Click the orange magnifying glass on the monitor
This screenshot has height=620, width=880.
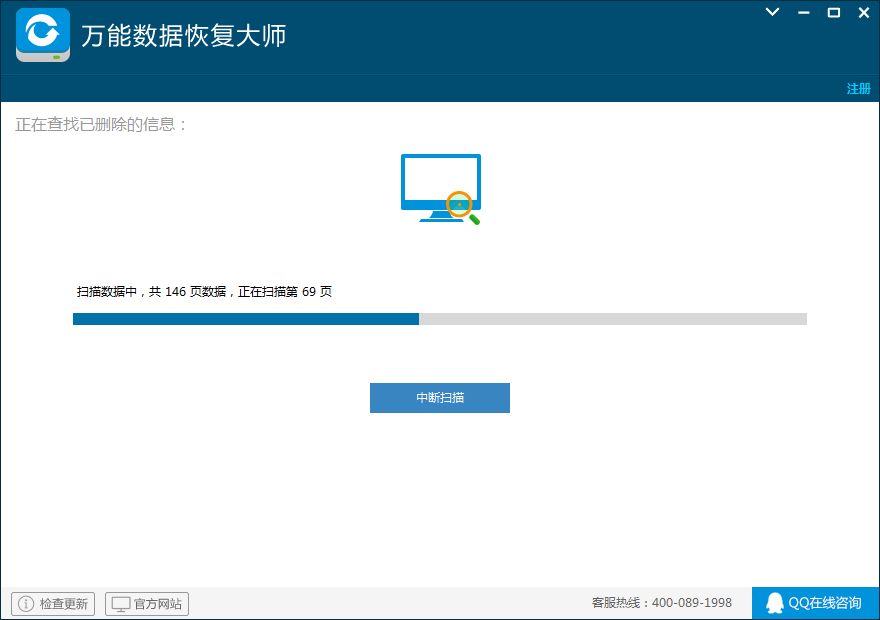point(459,203)
